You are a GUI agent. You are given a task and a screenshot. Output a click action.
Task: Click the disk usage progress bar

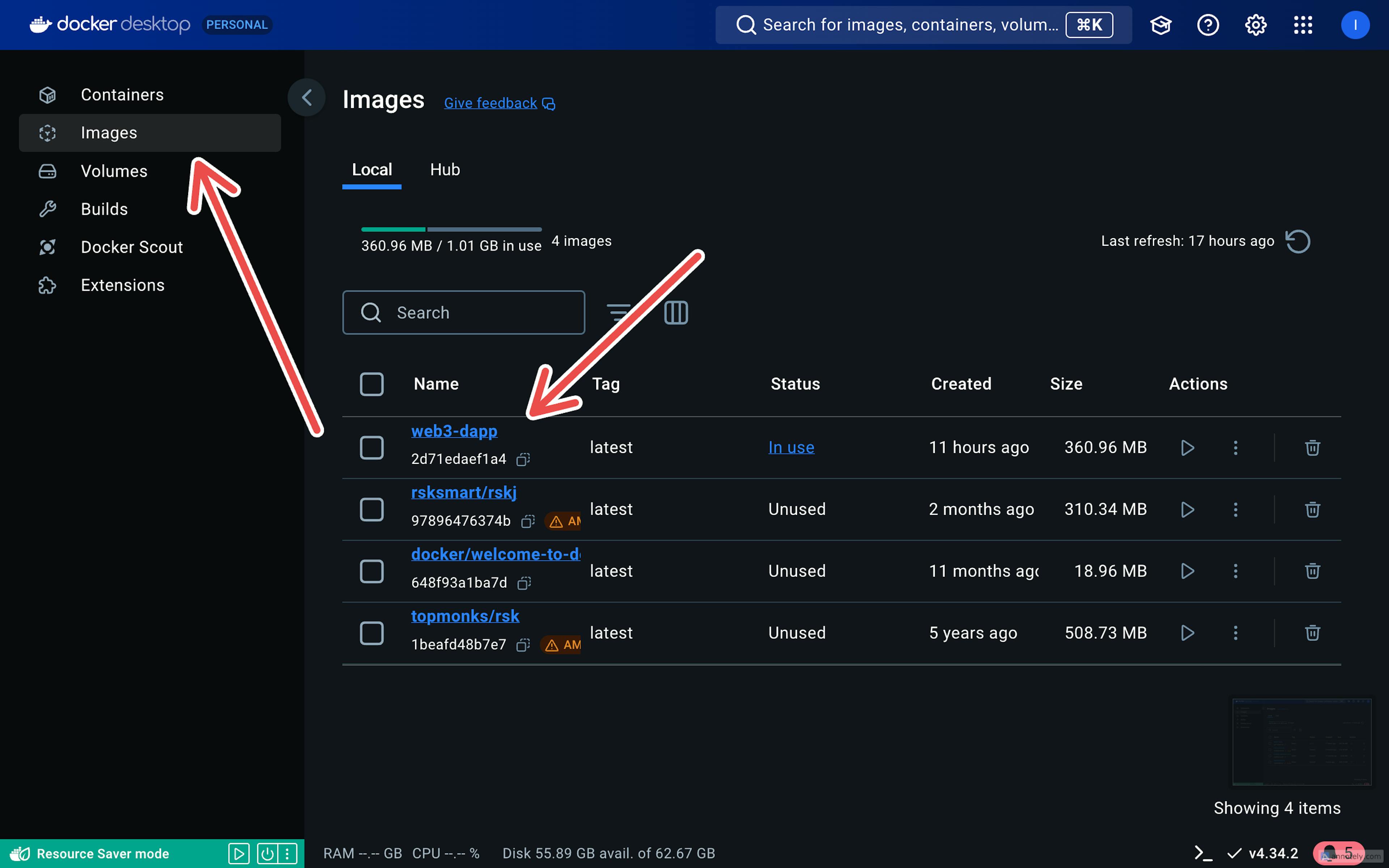coord(451,230)
